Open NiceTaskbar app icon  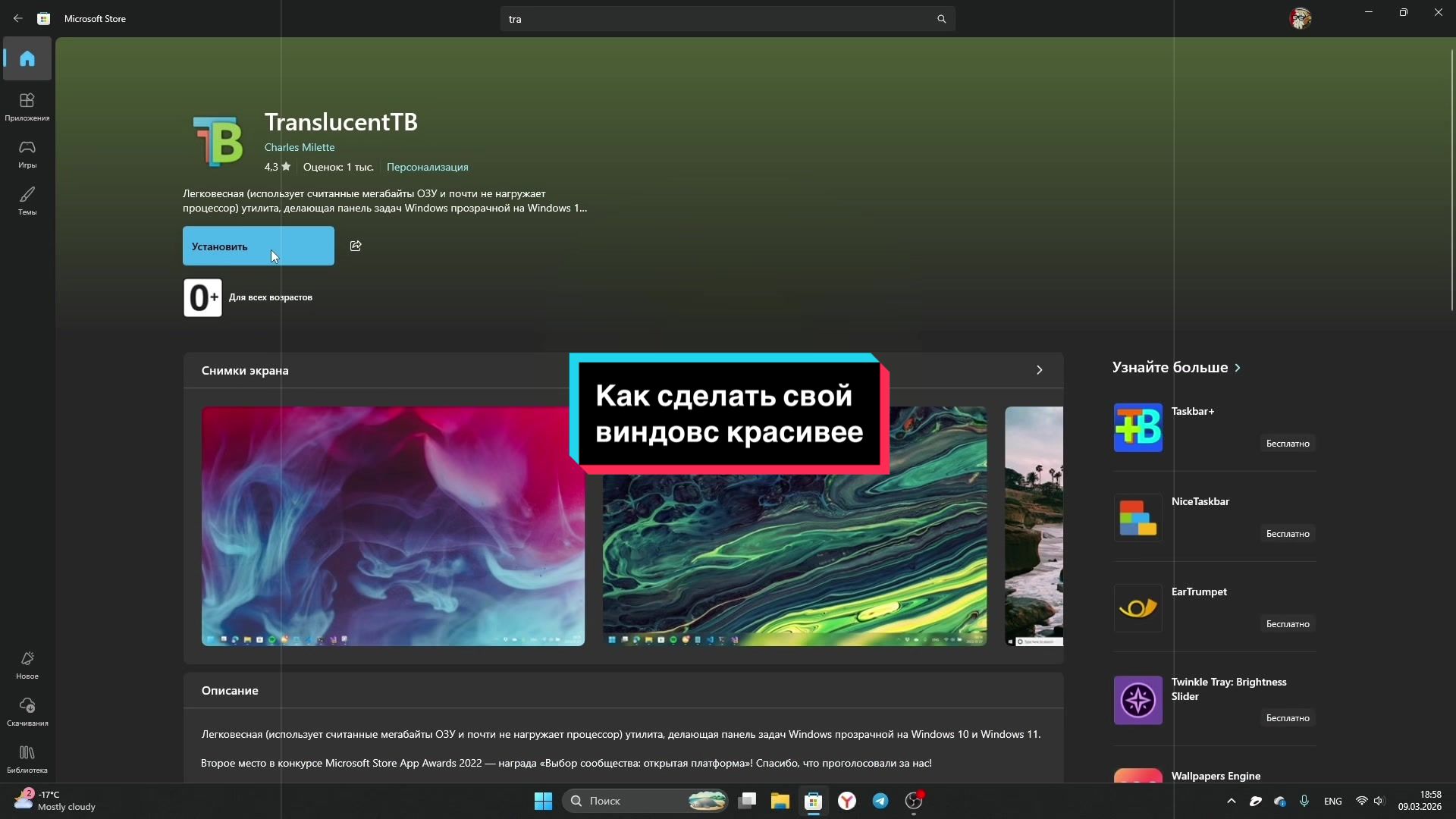1137,518
